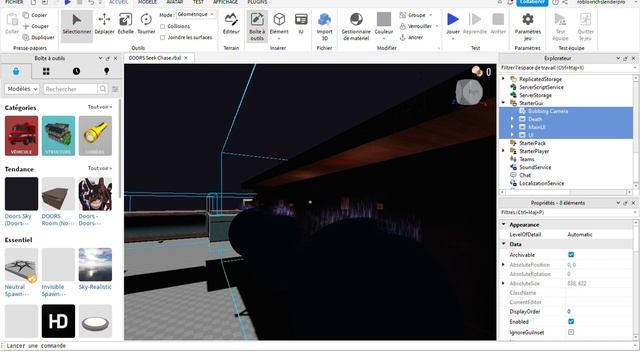
Task: Click Dupliquer in the clipboard group
Action: tap(38, 37)
